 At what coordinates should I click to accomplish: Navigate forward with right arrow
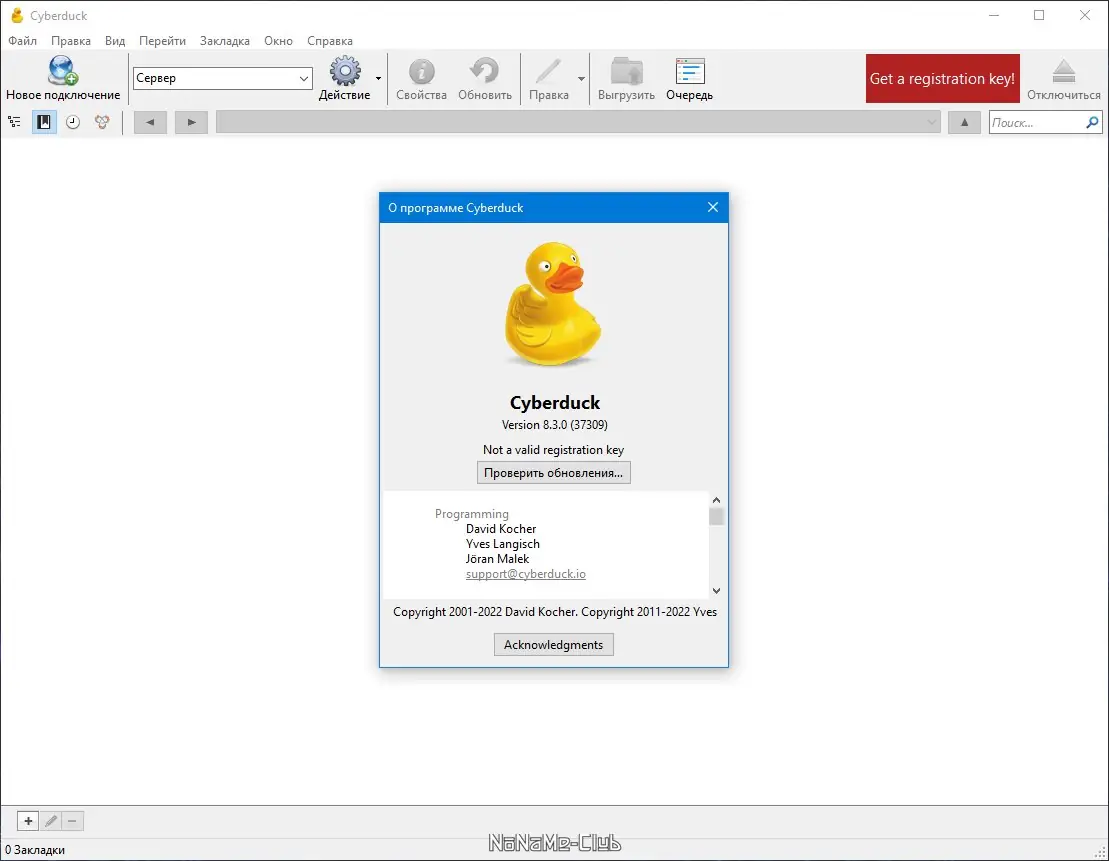coord(192,122)
